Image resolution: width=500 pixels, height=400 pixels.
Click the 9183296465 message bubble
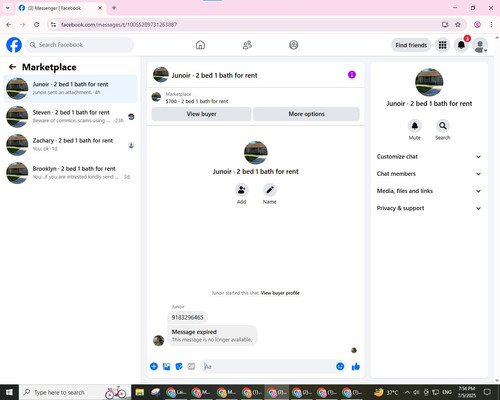(187, 317)
